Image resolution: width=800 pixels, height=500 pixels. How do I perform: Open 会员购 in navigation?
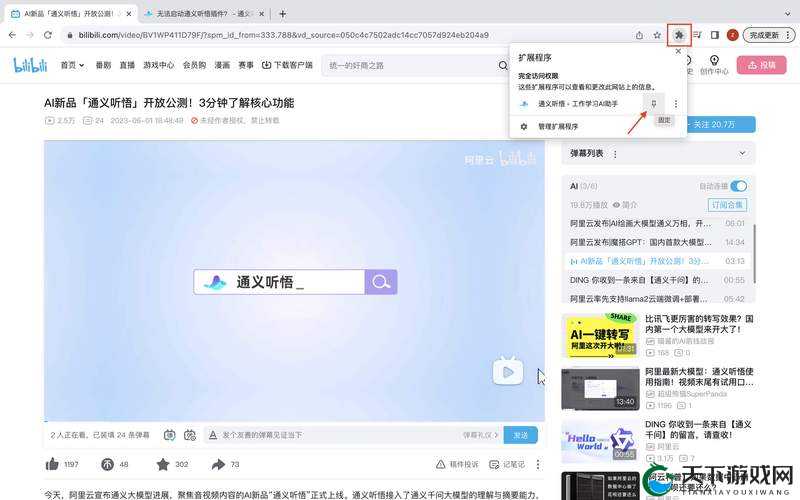coord(194,65)
